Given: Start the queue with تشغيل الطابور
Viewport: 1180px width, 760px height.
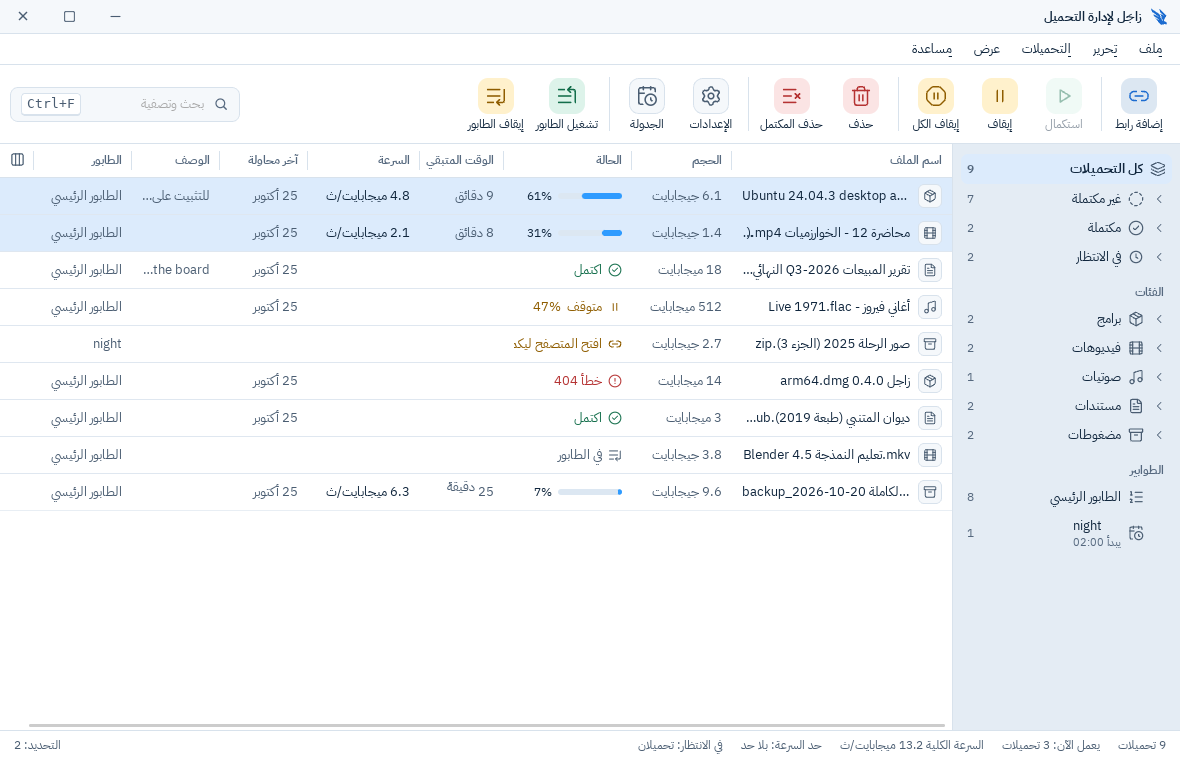Looking at the screenshot, I should [x=567, y=96].
